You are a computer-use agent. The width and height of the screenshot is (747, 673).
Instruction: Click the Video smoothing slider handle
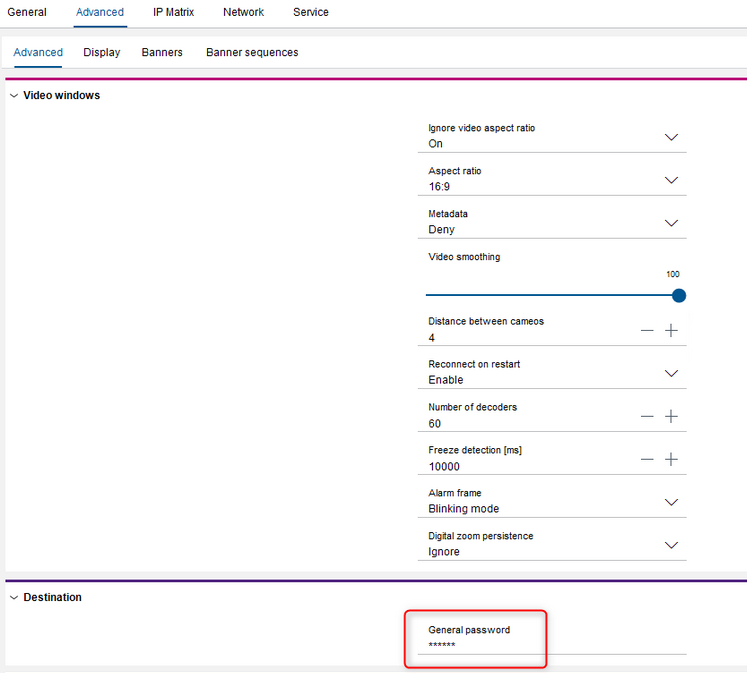[x=679, y=295]
